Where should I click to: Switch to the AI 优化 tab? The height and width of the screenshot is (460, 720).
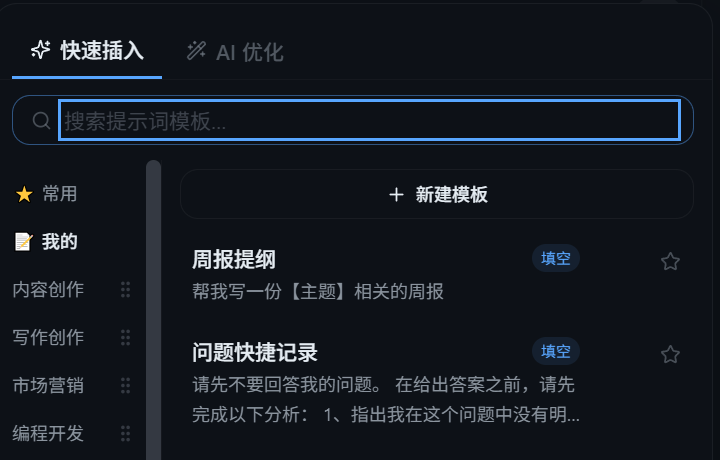pyautogui.click(x=235, y=51)
